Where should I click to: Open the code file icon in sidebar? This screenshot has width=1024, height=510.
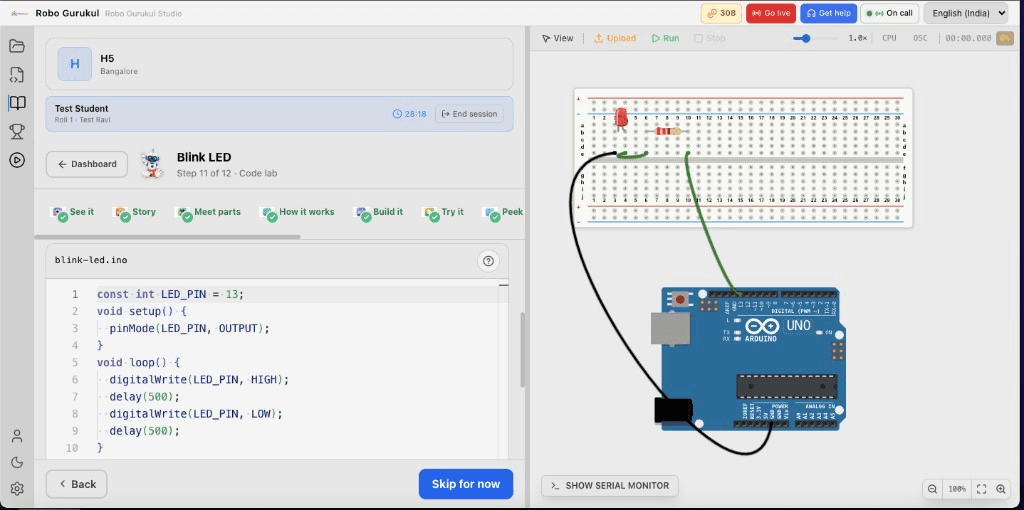[17, 74]
